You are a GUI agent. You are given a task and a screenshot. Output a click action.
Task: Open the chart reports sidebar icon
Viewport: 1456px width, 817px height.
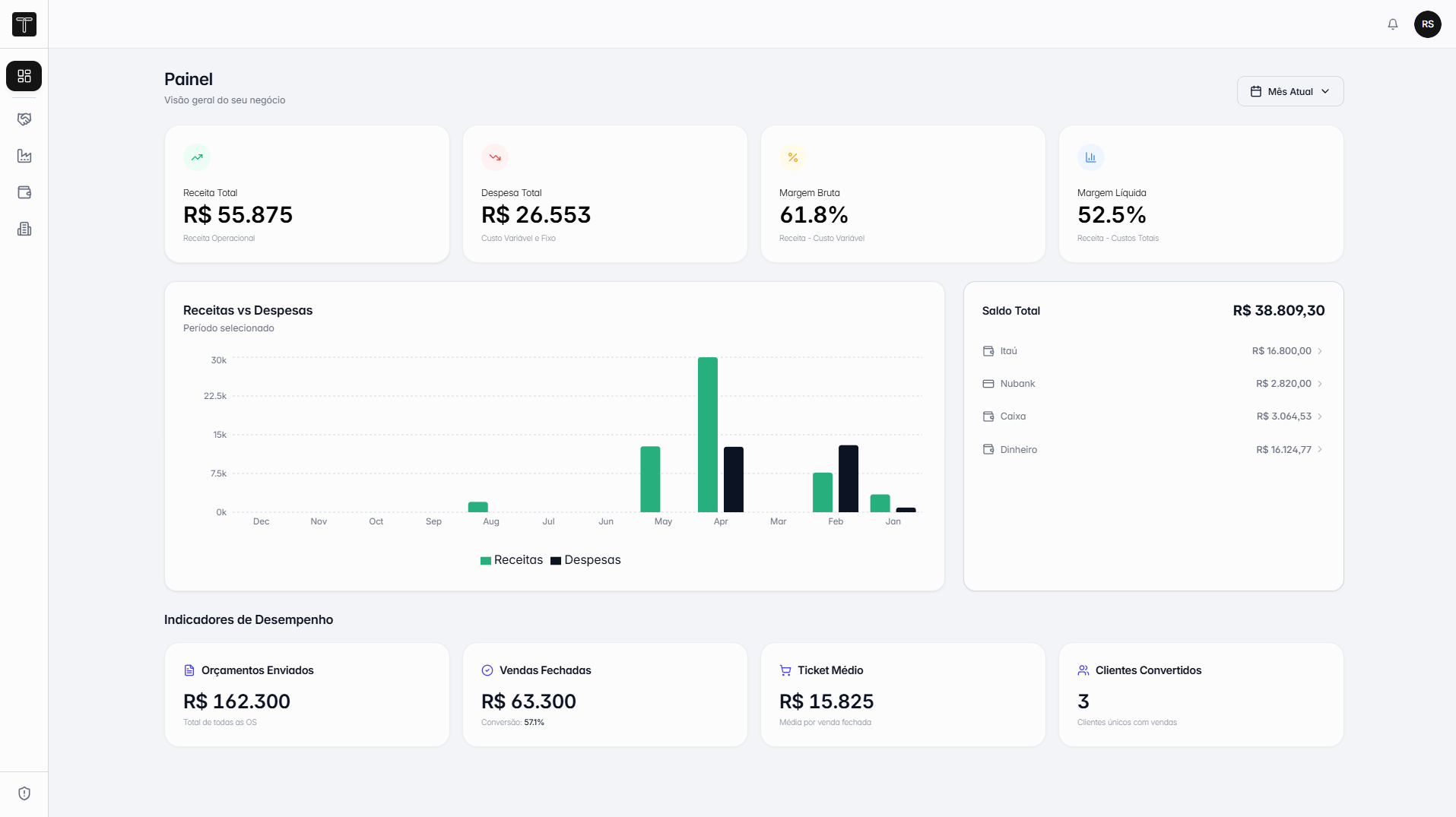point(24,156)
